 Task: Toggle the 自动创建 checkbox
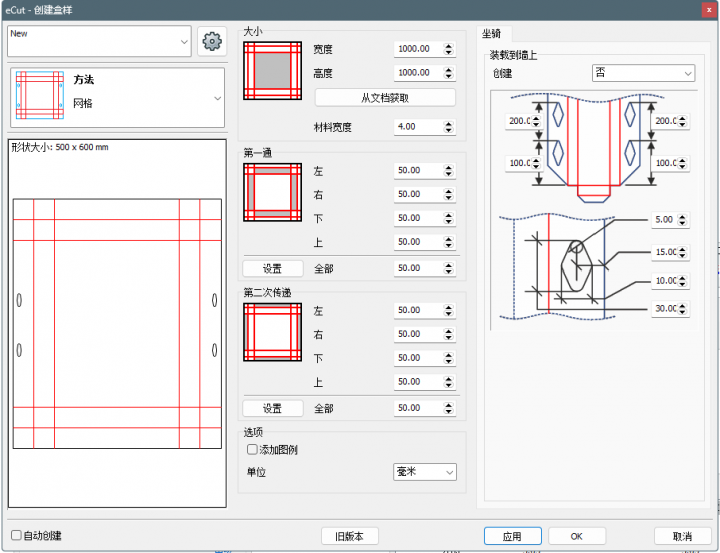click(16, 536)
